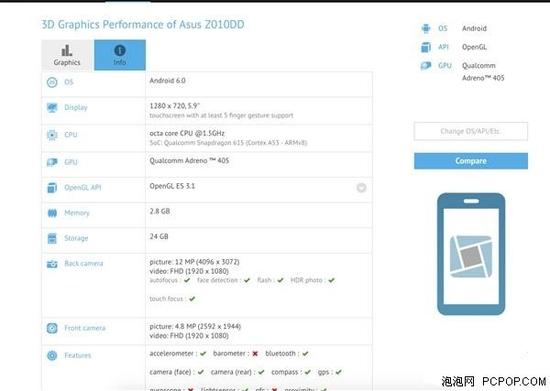Click the Memory icon
Screen dimensions: 550x391
tap(52, 213)
